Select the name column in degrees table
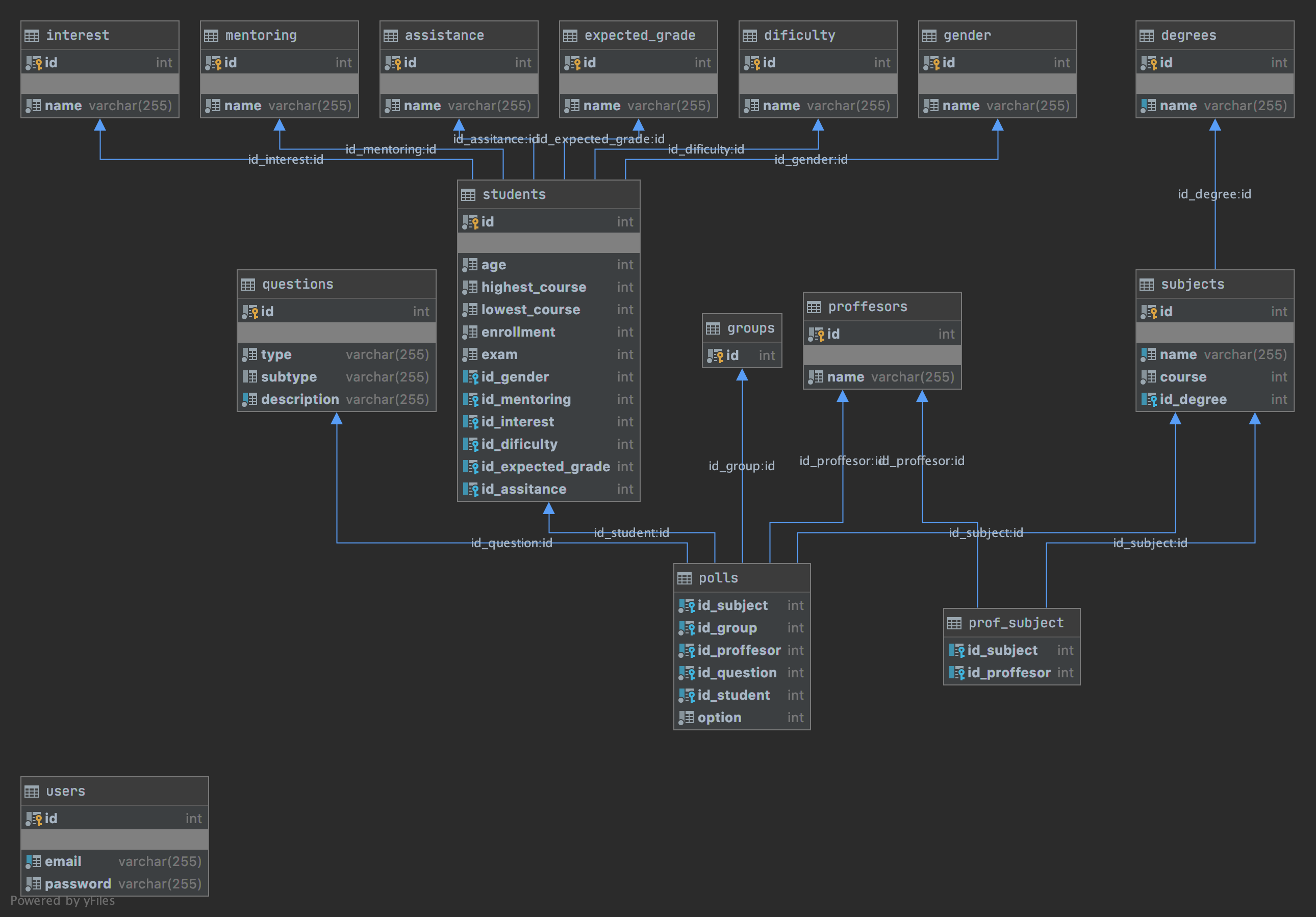1316x917 pixels. click(1214, 106)
